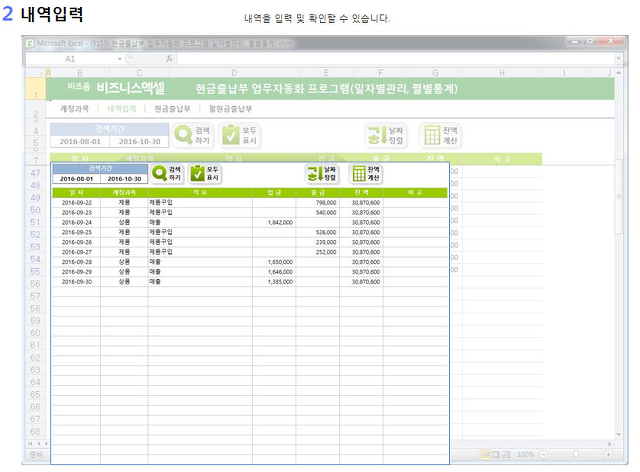Viewport: 640px width, 472px height.
Task: Click the vertical scrollbar up arrow
Action: (619, 73)
